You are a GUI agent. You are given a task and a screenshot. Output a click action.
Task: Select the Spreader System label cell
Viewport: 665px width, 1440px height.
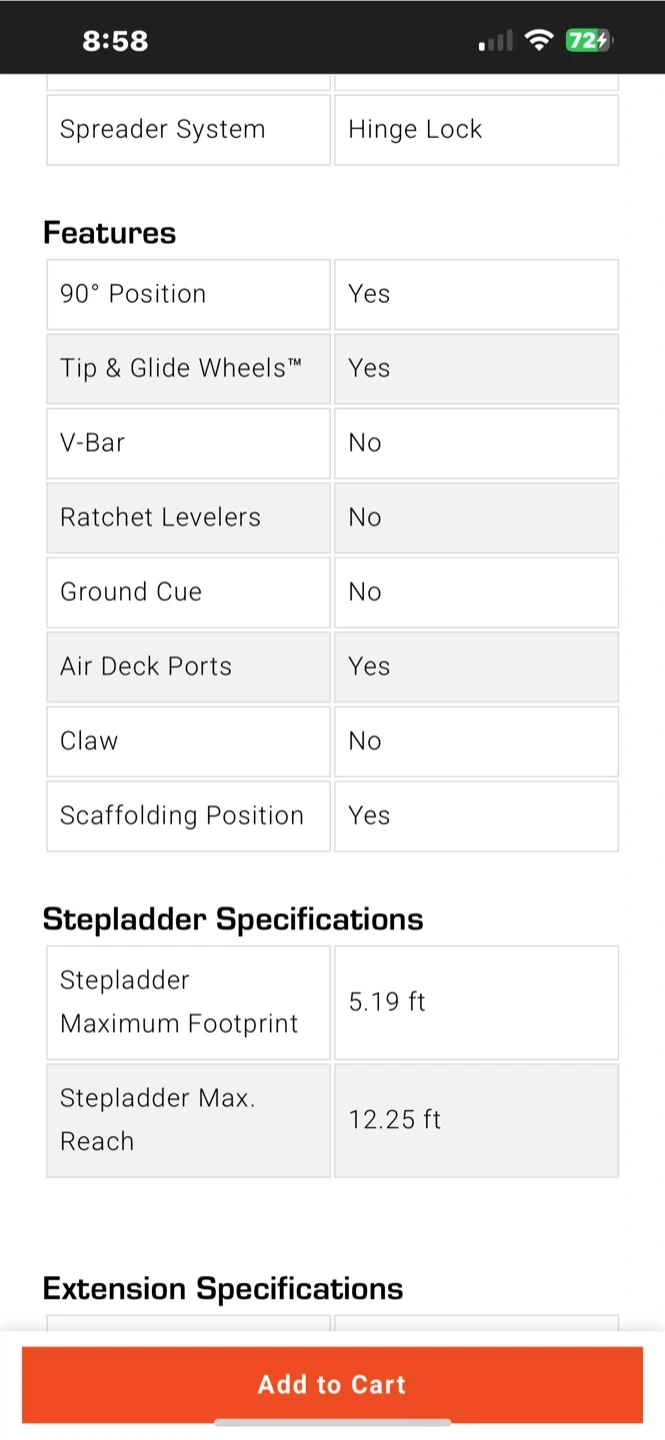pyautogui.click(x=188, y=129)
